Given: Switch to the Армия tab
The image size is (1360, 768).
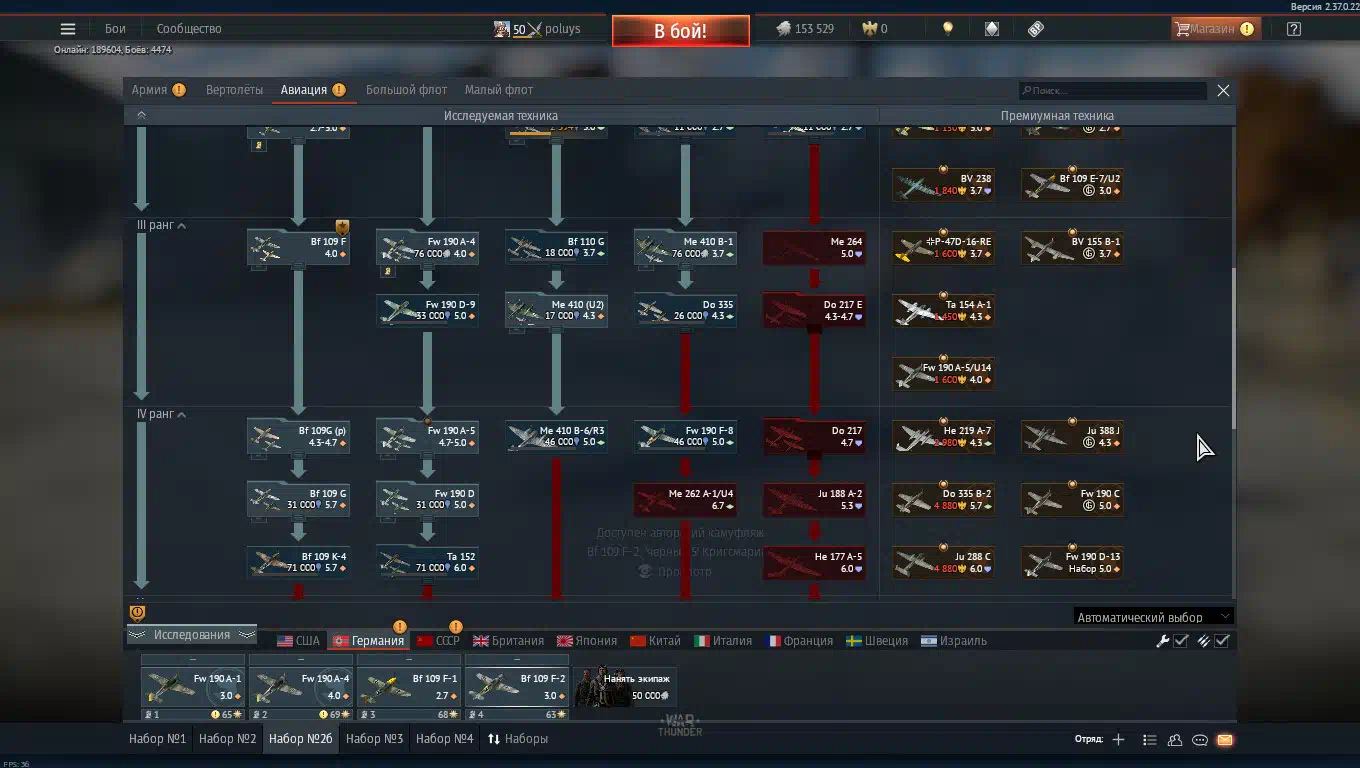Looking at the screenshot, I should (159, 90).
